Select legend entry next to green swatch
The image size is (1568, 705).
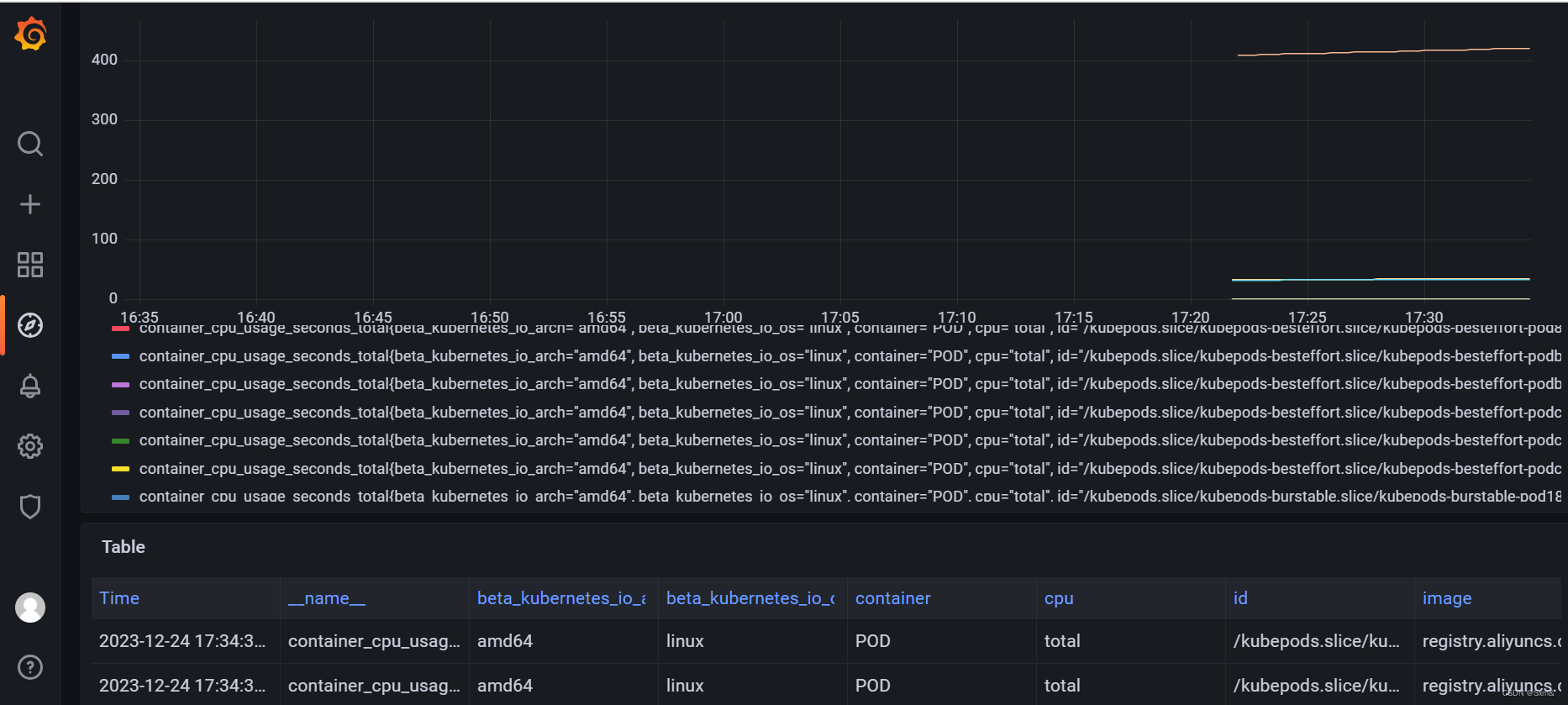[x=850, y=440]
